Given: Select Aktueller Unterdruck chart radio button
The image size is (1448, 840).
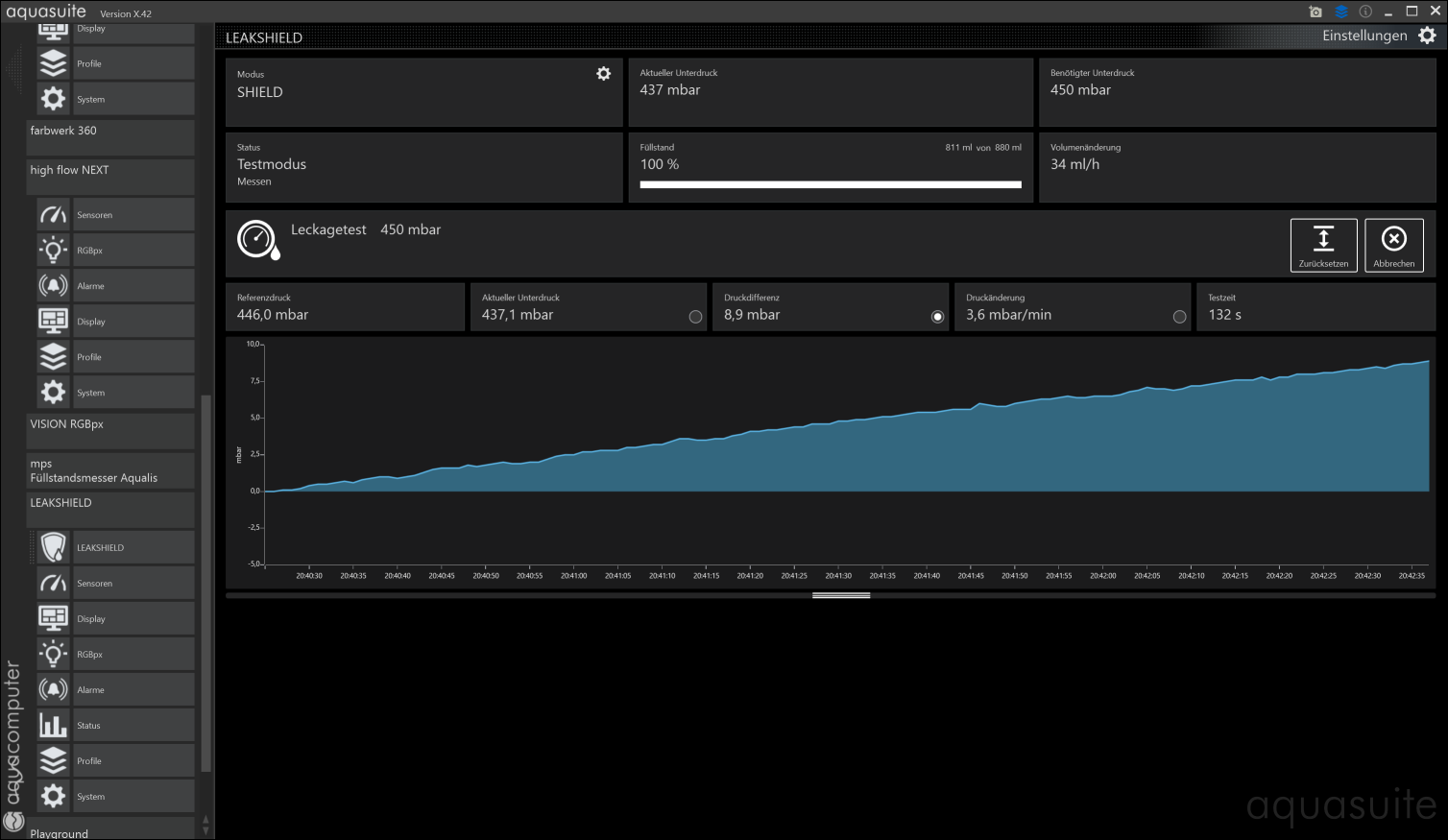Looking at the screenshot, I should coord(695,317).
